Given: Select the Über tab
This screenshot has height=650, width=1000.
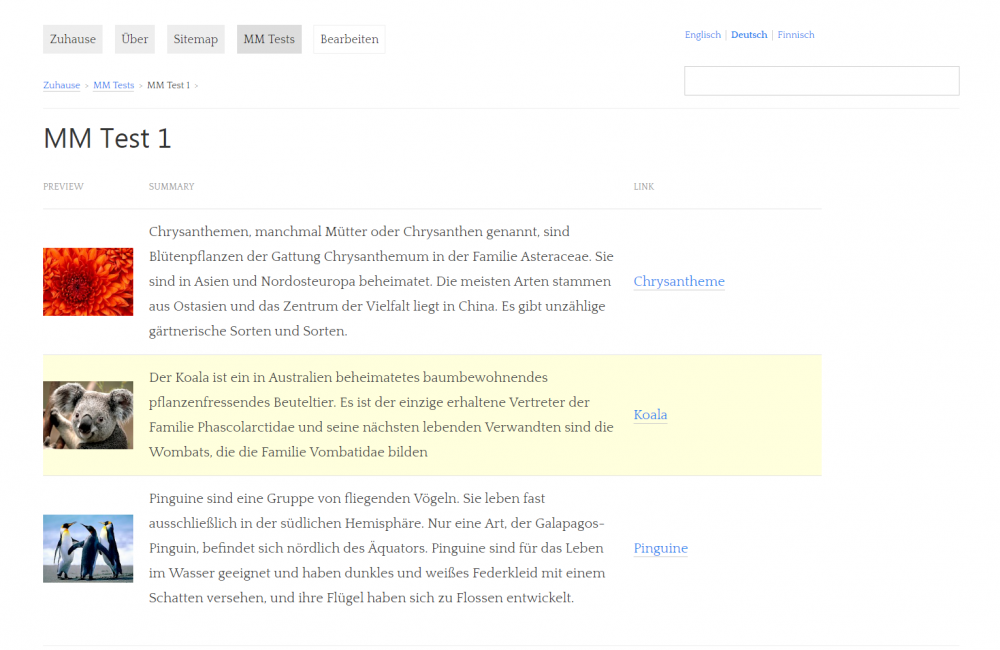Looking at the screenshot, I should [134, 39].
